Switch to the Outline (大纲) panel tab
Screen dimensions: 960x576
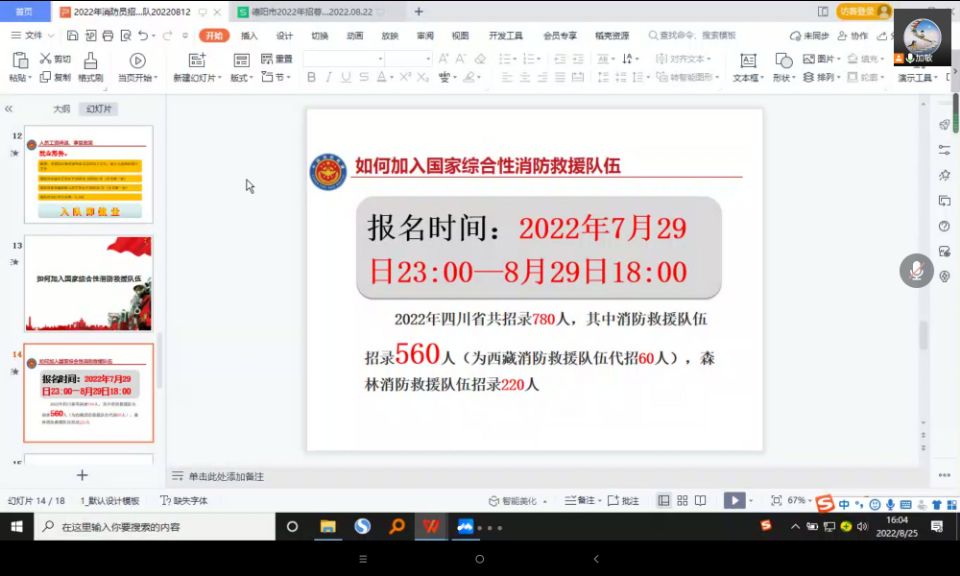(62, 109)
